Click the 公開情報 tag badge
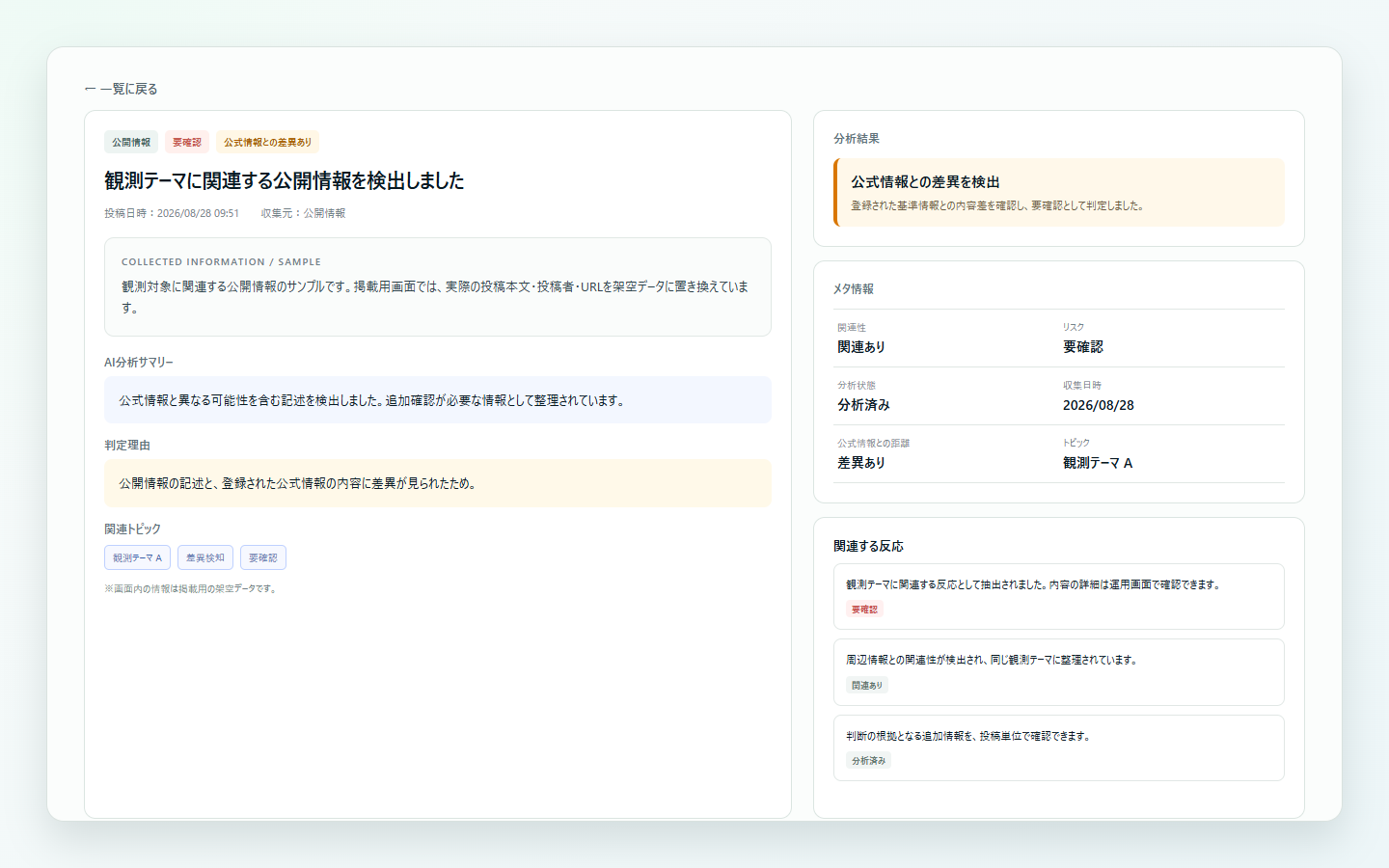The image size is (1389, 868). pos(131,142)
